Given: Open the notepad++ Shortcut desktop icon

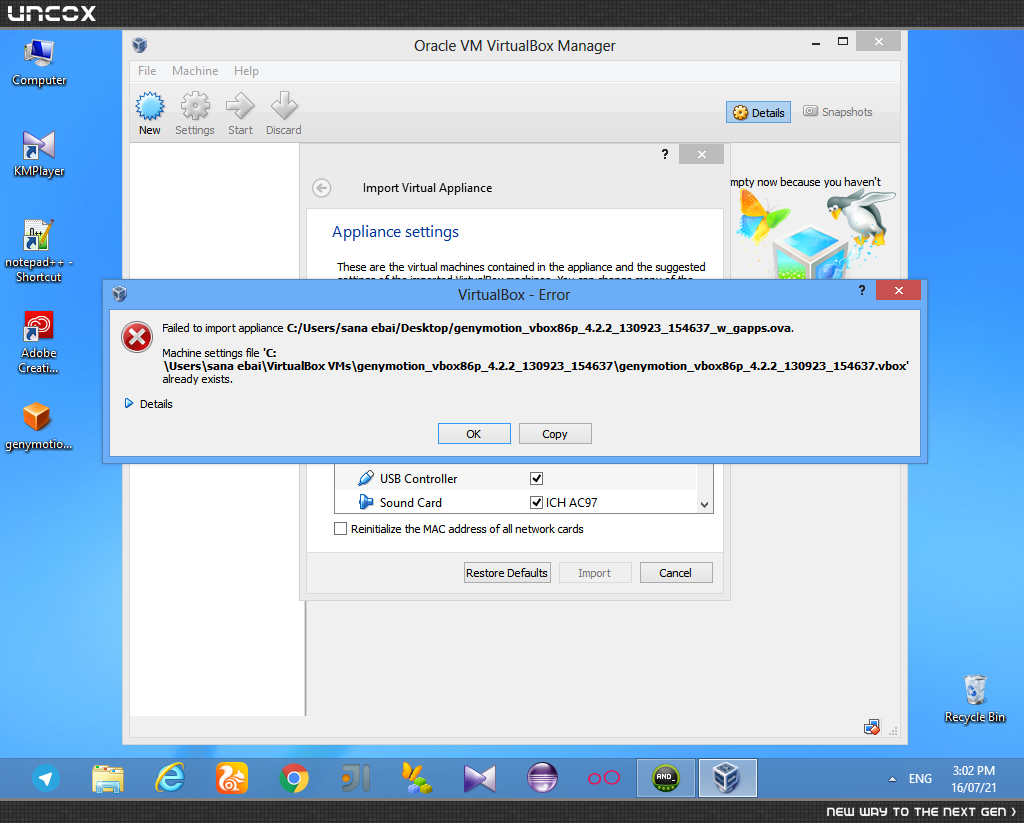Looking at the screenshot, I should pyautogui.click(x=39, y=251).
